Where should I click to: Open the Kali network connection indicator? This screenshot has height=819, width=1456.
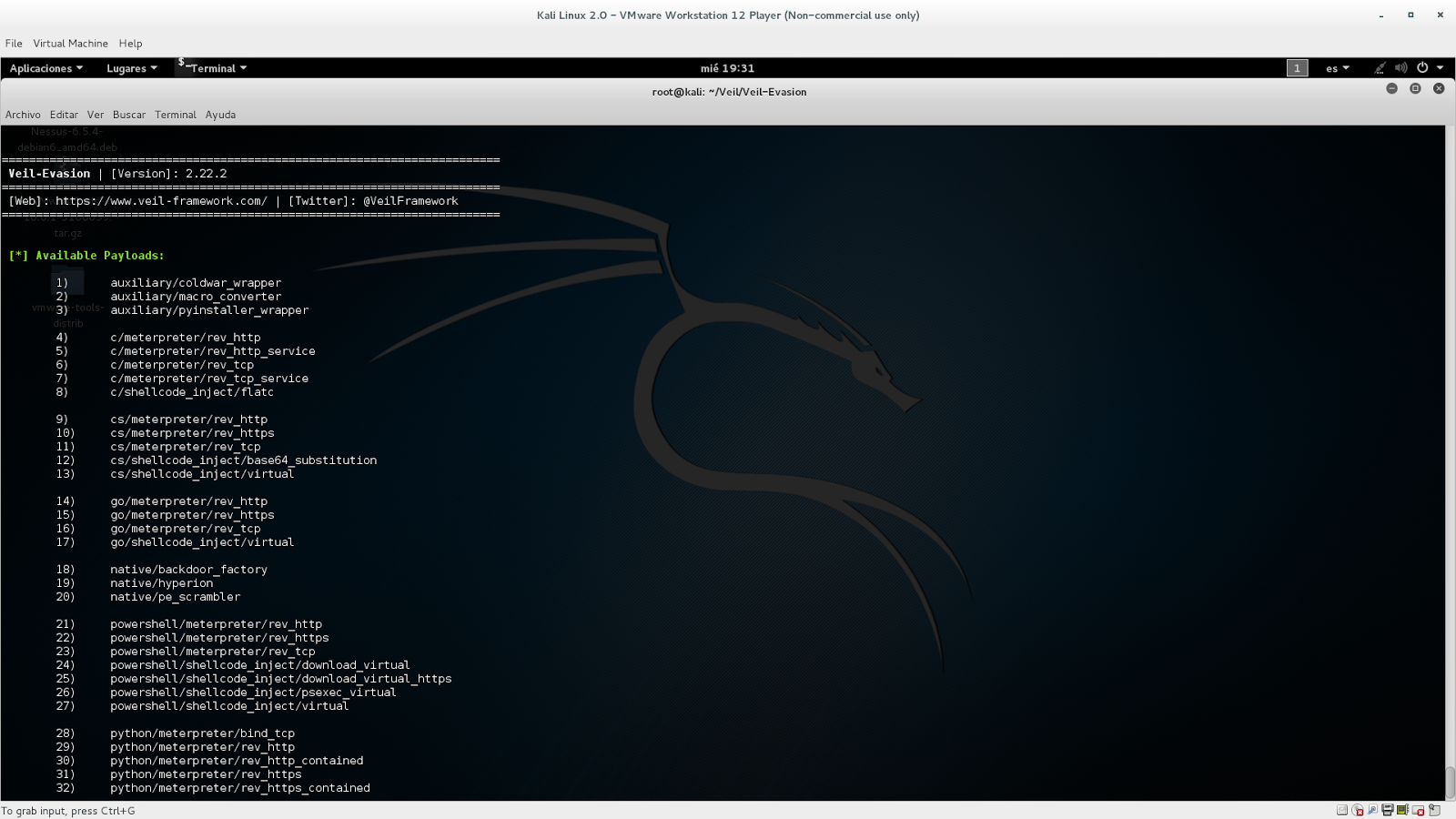point(1380,68)
